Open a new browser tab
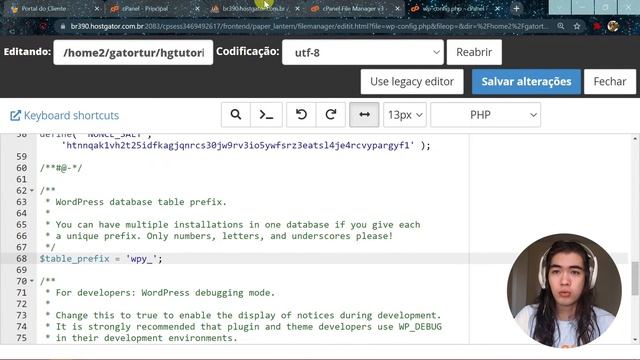 (x=516, y=9)
